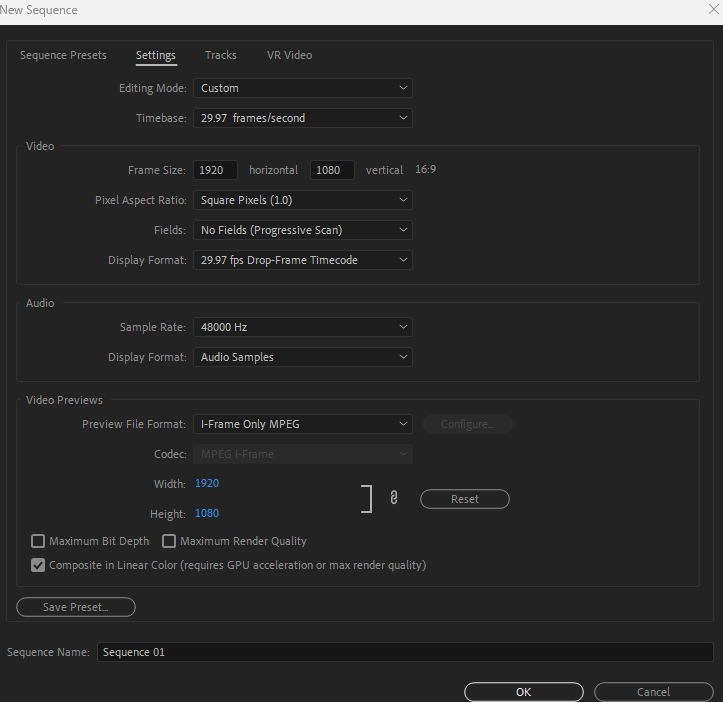Click the disabled Codec MPEG I-Frame dropdown
This screenshot has height=702, width=723.
(303, 454)
